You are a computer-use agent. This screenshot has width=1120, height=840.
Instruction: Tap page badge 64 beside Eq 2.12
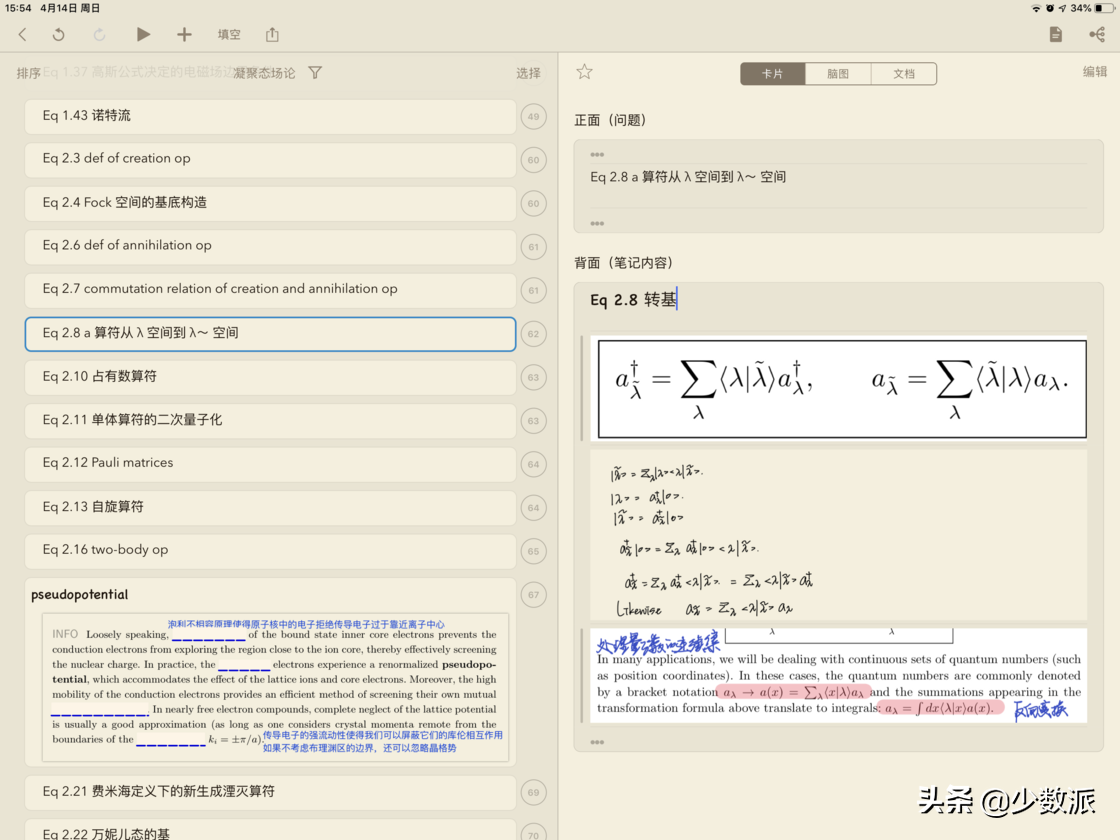[x=534, y=464]
